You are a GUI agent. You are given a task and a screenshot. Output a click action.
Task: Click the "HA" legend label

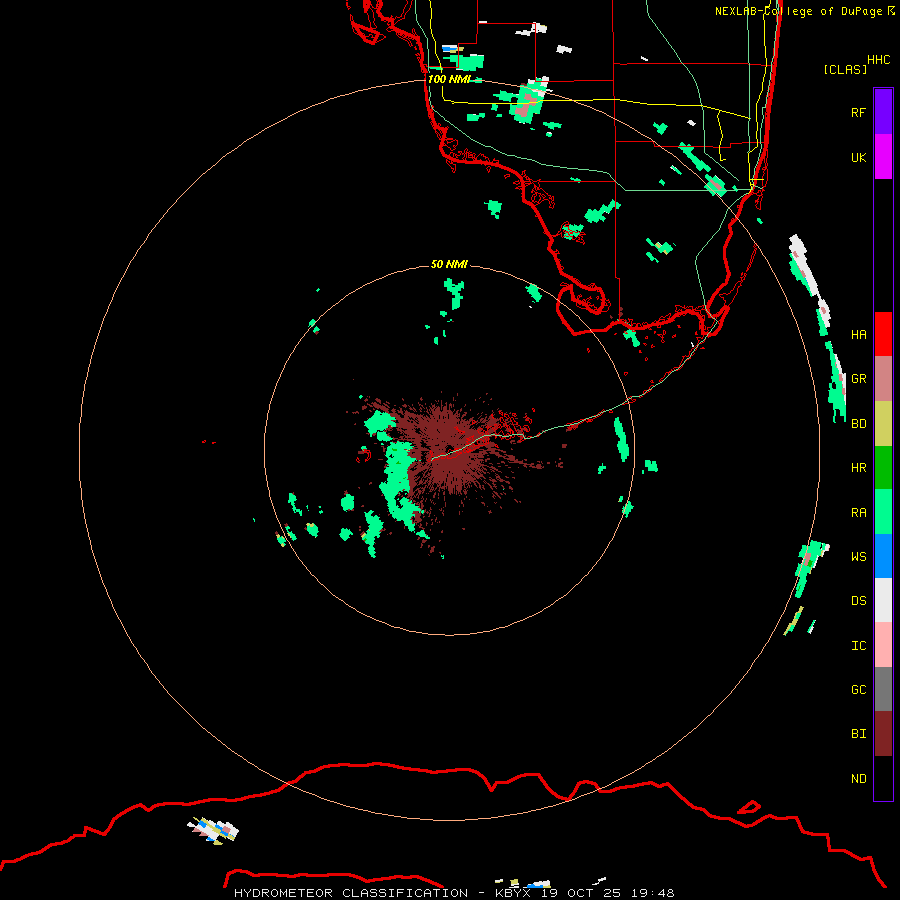click(x=858, y=334)
